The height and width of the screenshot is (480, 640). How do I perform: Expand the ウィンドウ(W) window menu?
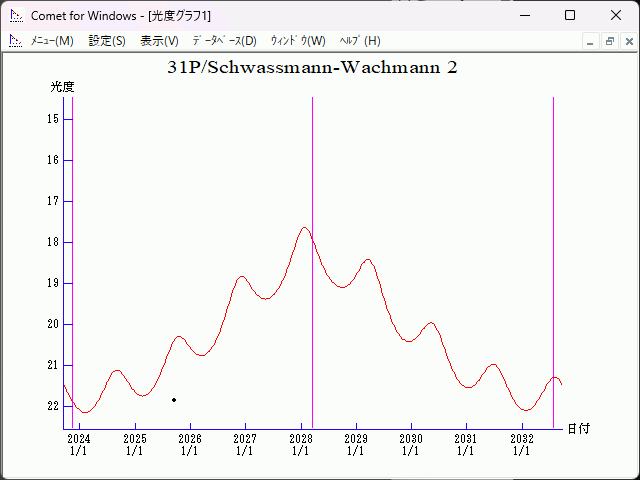298,41
